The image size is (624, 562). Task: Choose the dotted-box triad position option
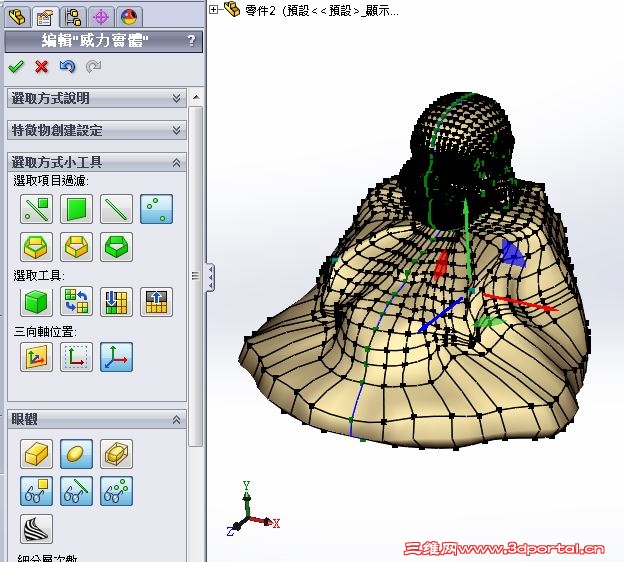pyautogui.click(x=76, y=357)
